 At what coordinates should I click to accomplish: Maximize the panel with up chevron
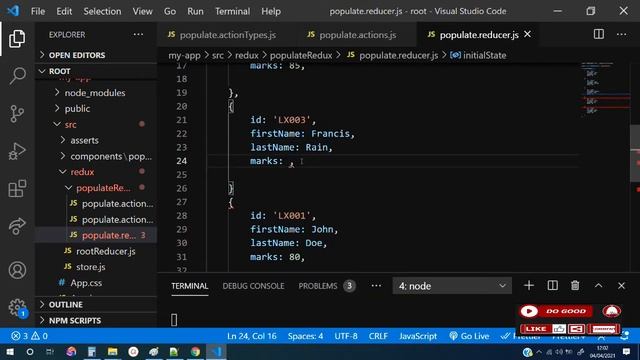click(x=598, y=285)
